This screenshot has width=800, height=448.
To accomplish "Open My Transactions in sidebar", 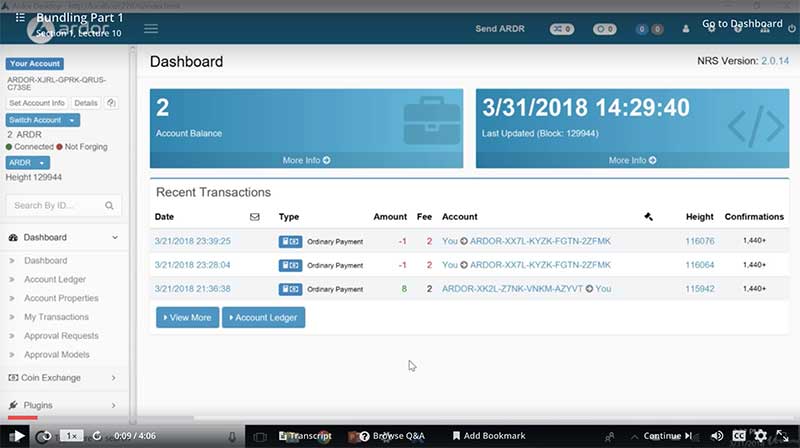I will pos(56,317).
